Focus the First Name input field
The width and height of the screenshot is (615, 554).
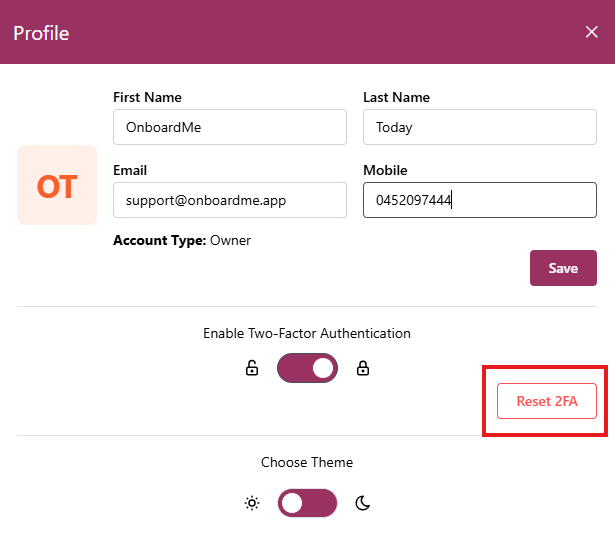pos(230,127)
